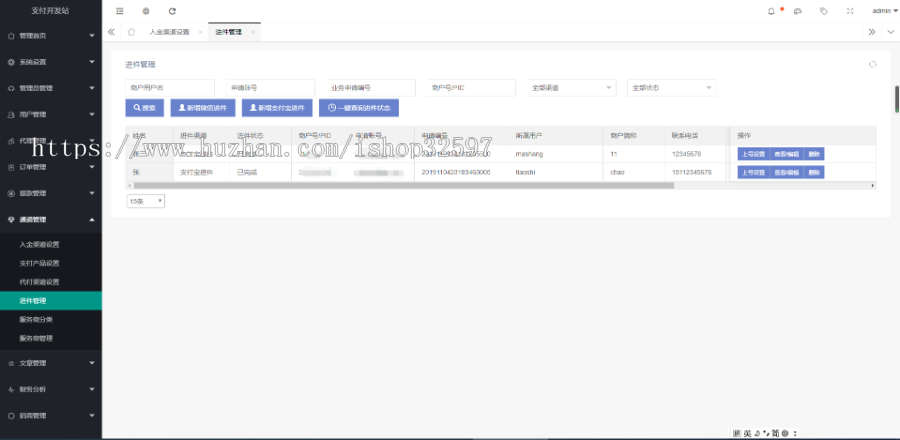Open 服务商管理 in sidebar submenu
Viewport: 900px width, 440px height.
tap(51, 338)
